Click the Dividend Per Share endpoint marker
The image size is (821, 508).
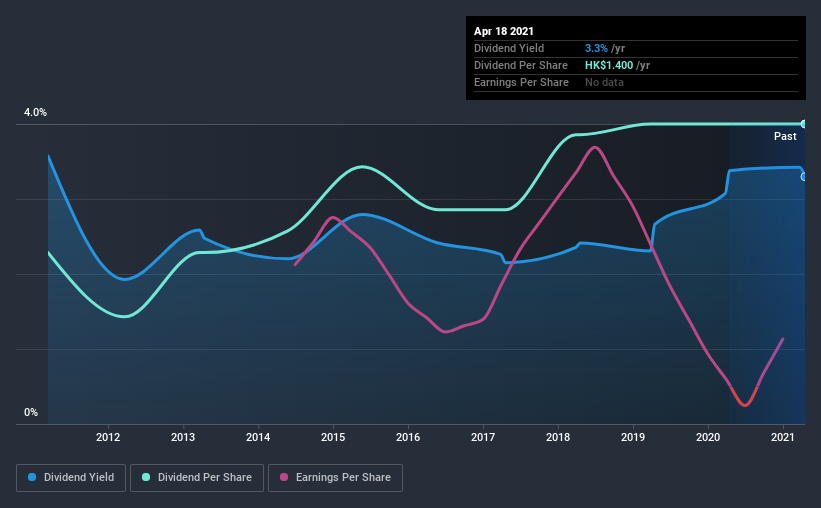click(804, 124)
